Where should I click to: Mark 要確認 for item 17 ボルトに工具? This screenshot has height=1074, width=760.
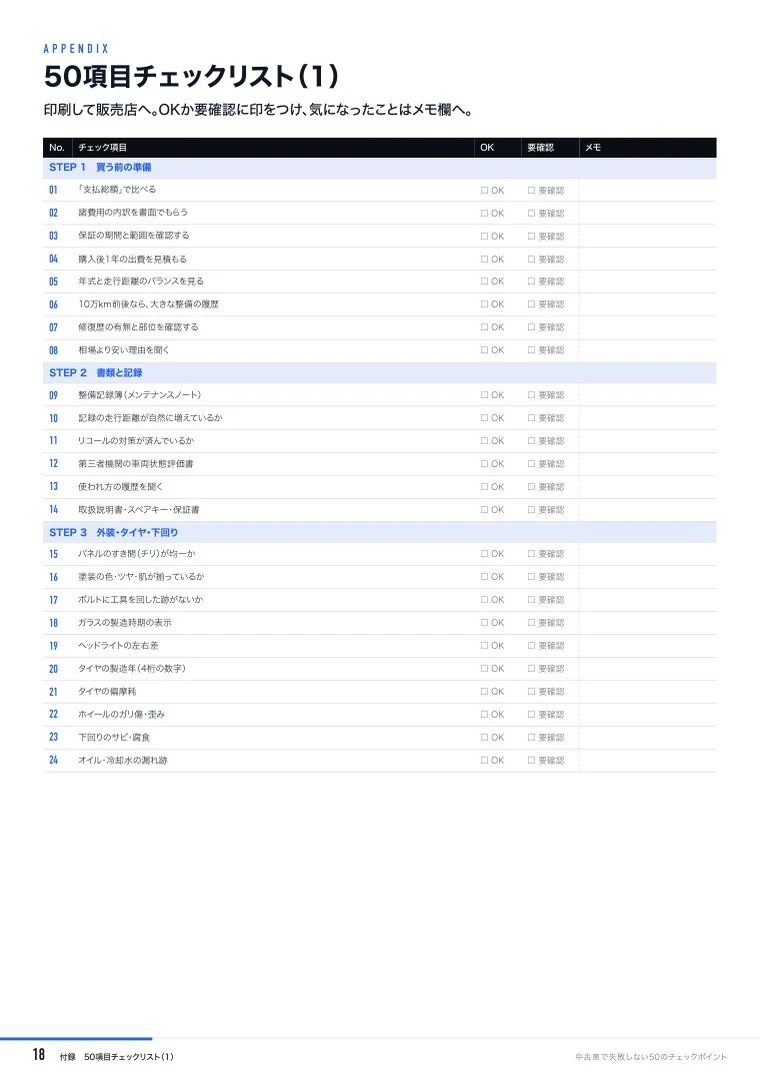click(x=531, y=599)
